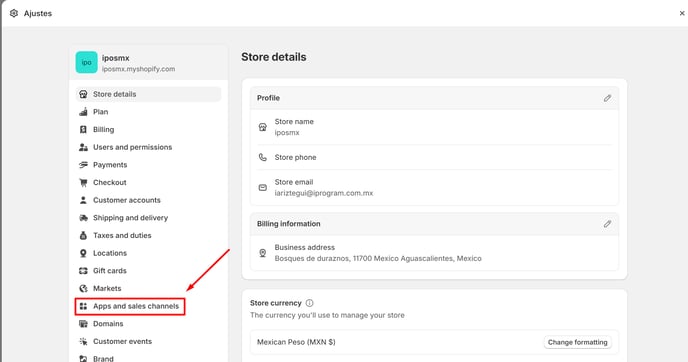This screenshot has width=688, height=362.
Task: Click the Store email envelope icon
Action: click(262, 187)
